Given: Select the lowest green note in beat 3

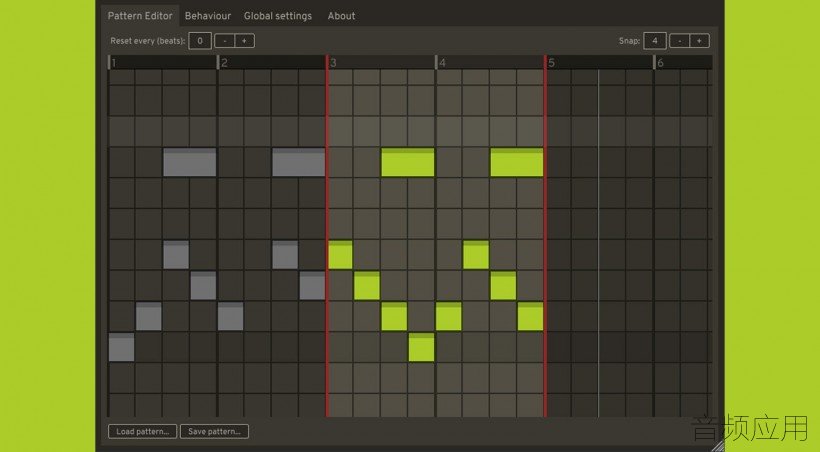Looking at the screenshot, I should (x=421, y=347).
